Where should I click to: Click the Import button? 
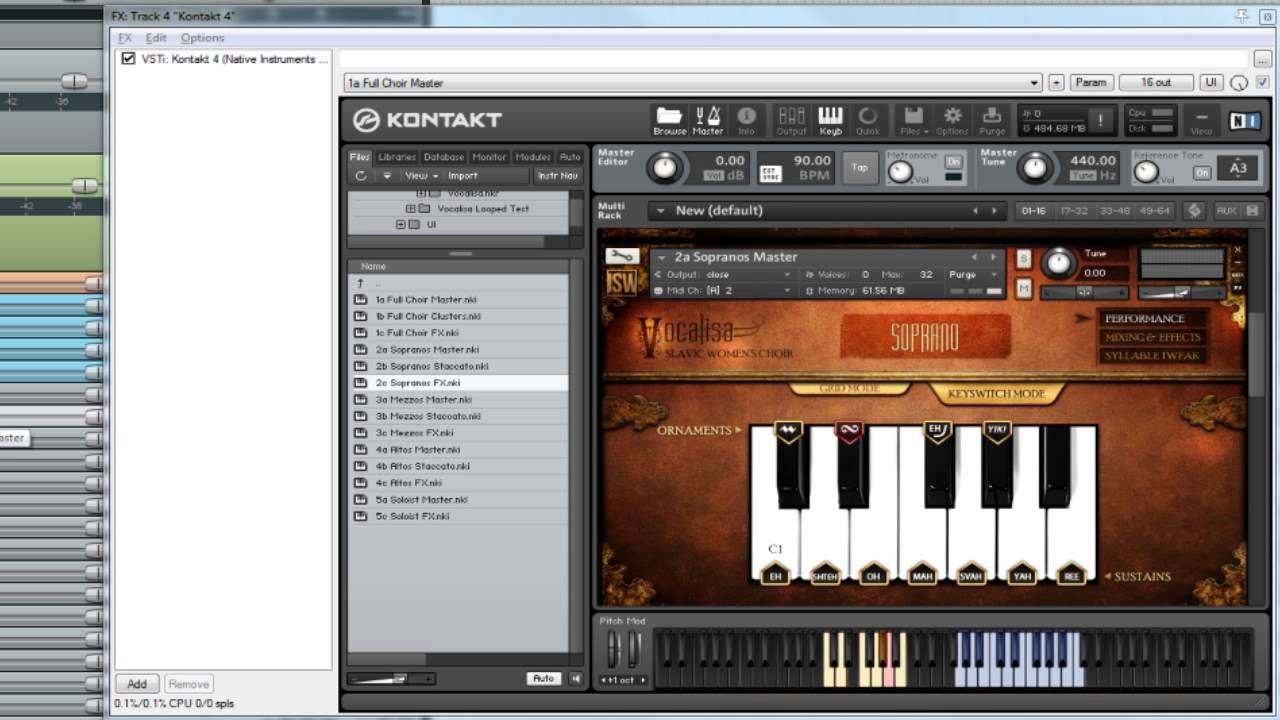pyautogui.click(x=463, y=176)
